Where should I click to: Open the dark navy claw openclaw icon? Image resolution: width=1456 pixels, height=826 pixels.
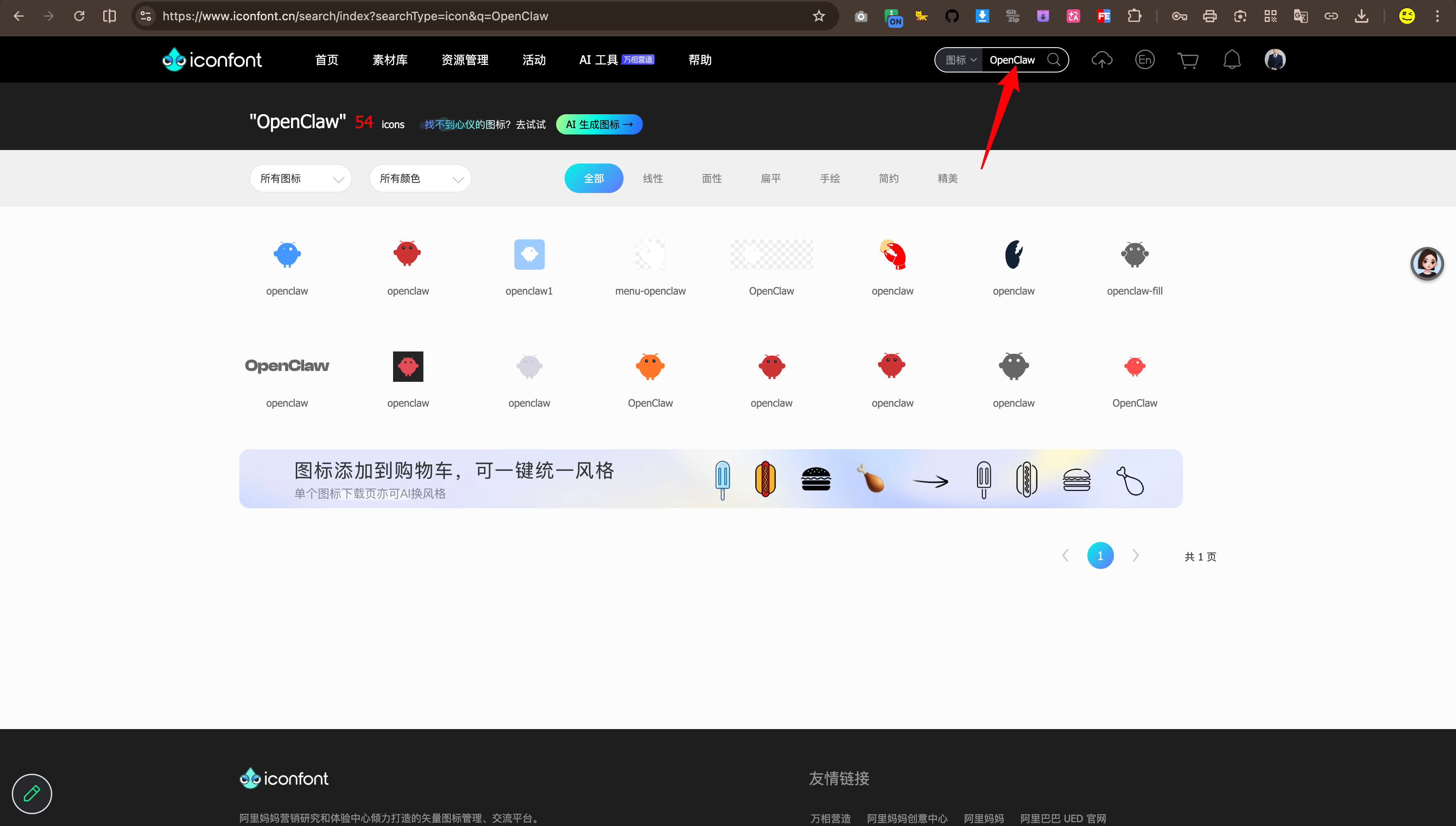point(1014,254)
